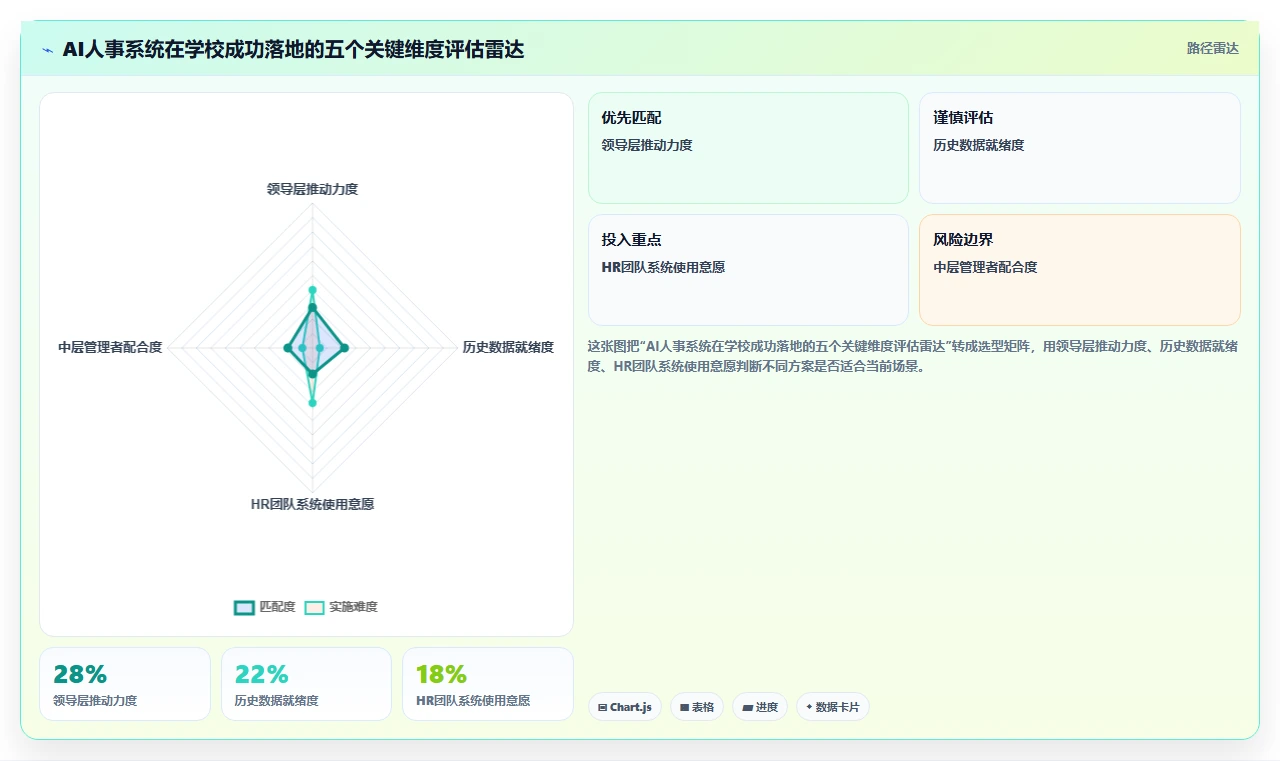Open the 风险边界 card

pos(1080,270)
